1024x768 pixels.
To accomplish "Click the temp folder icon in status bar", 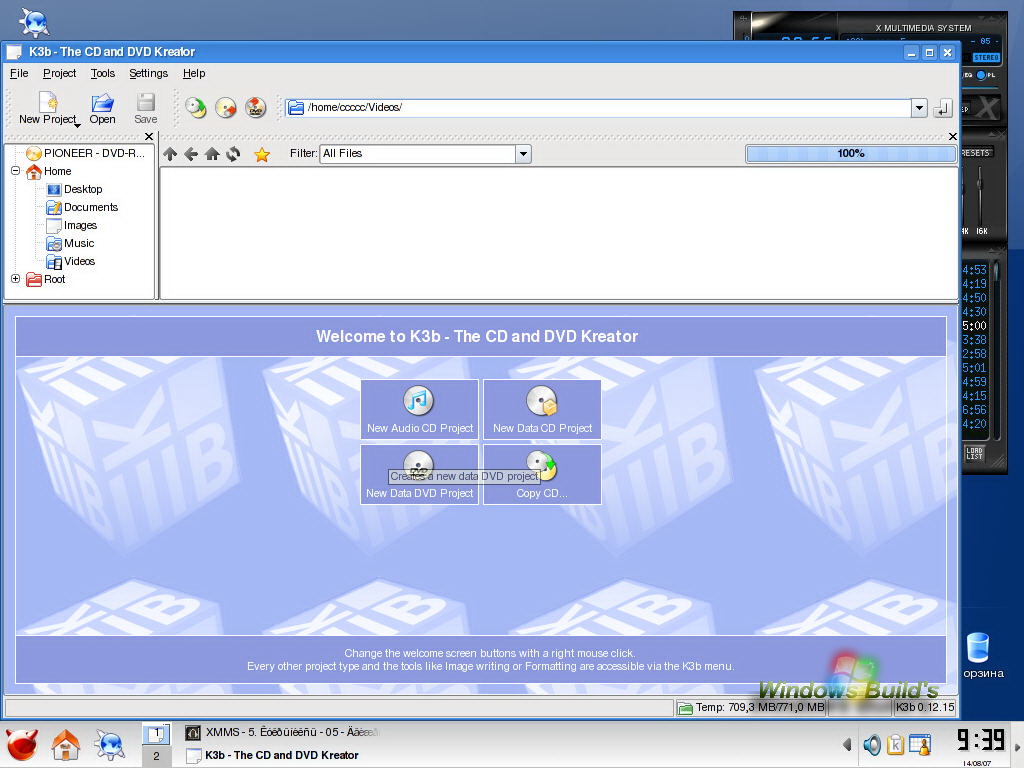I will [x=685, y=708].
